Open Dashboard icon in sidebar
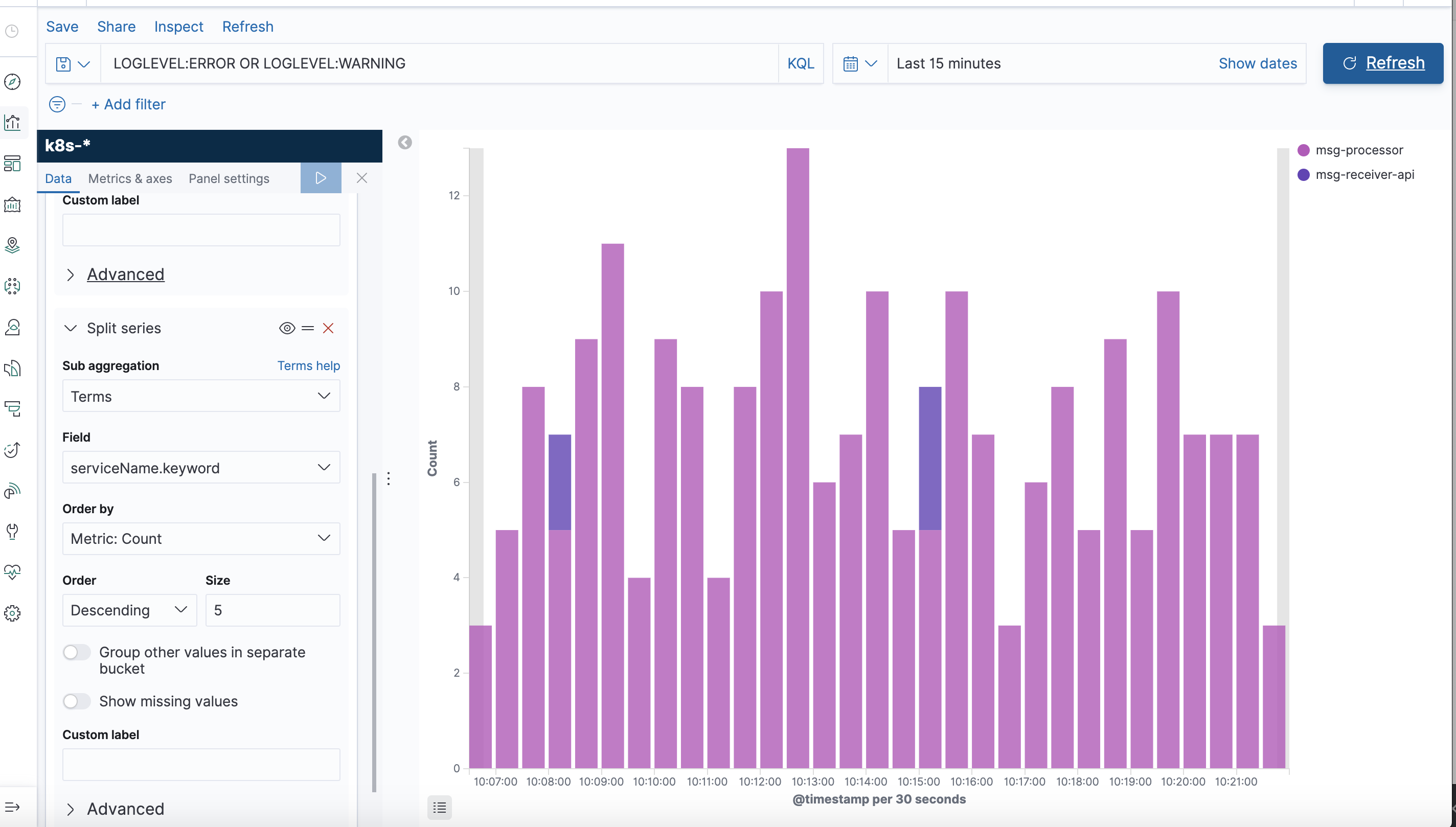 [12, 164]
